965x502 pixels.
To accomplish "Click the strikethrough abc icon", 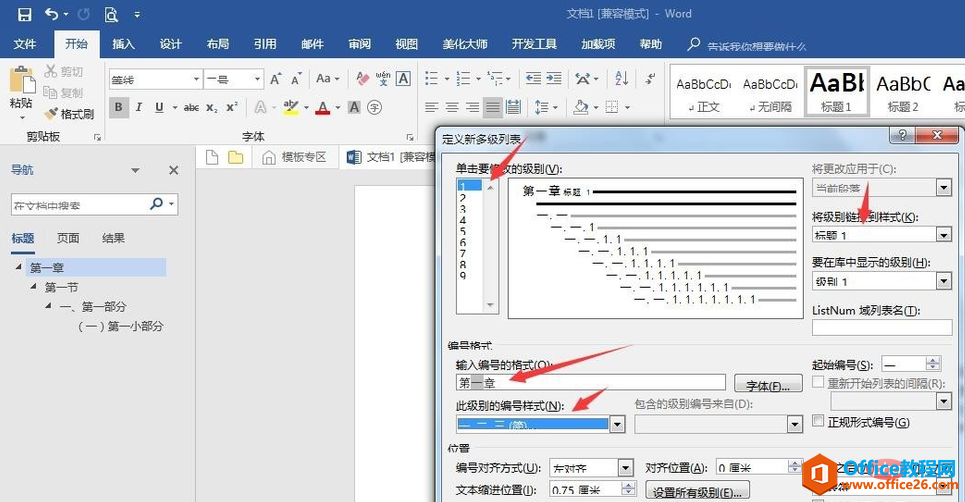I will [x=190, y=107].
